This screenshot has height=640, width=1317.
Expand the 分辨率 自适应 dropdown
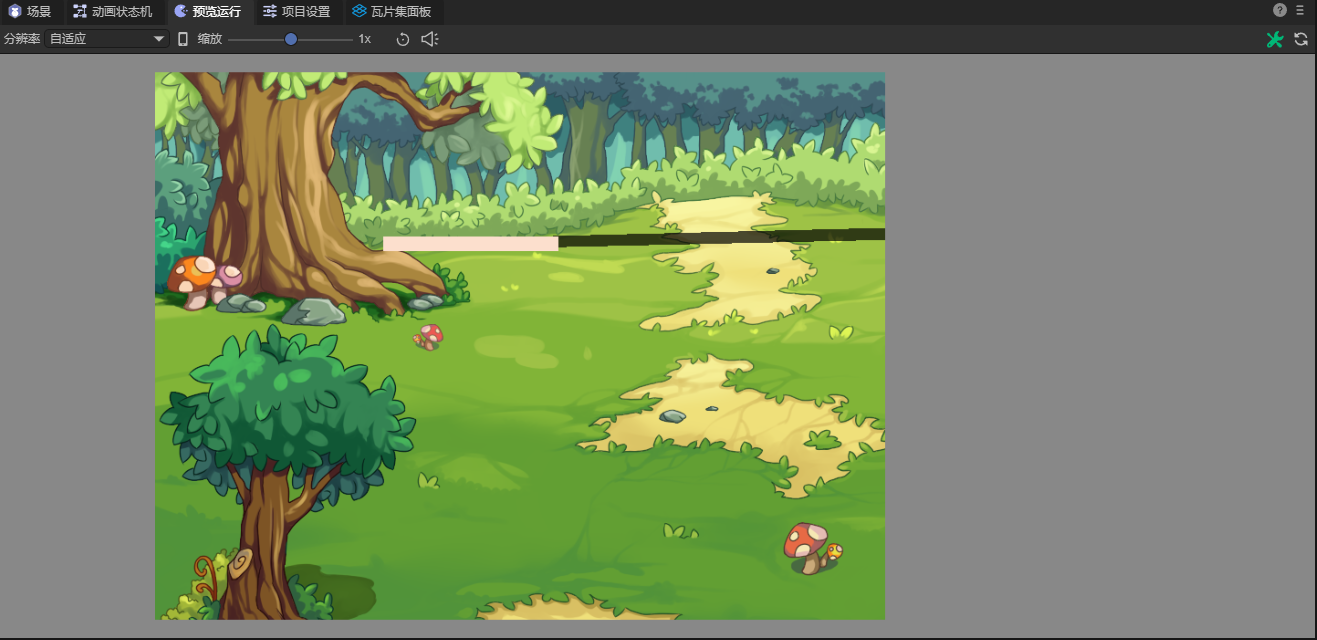point(108,39)
